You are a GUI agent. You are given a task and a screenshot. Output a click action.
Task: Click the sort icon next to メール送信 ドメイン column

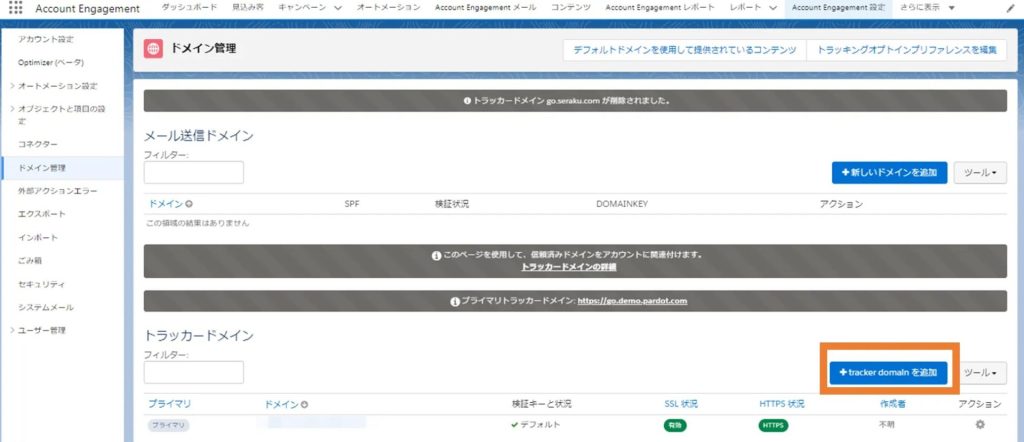coord(189,204)
